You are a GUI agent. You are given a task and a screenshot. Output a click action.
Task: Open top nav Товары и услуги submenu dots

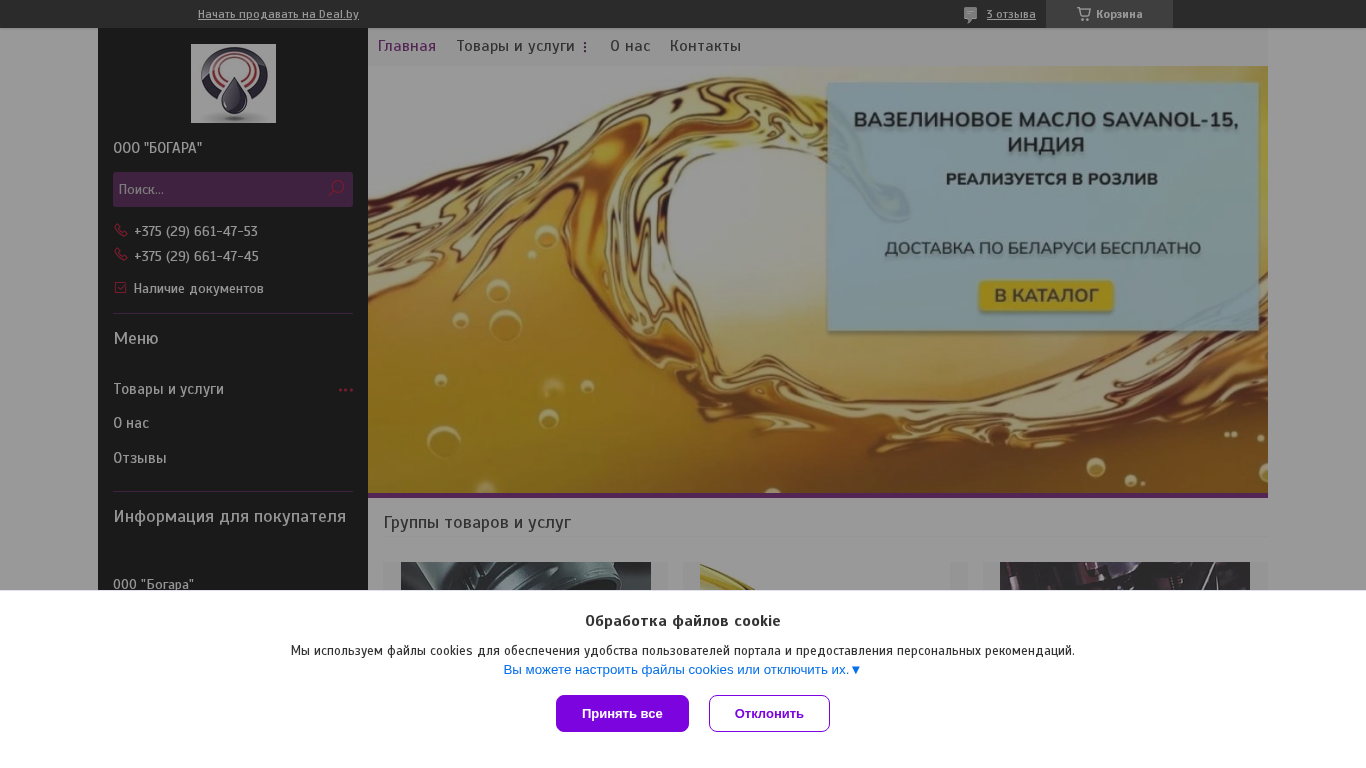585,47
